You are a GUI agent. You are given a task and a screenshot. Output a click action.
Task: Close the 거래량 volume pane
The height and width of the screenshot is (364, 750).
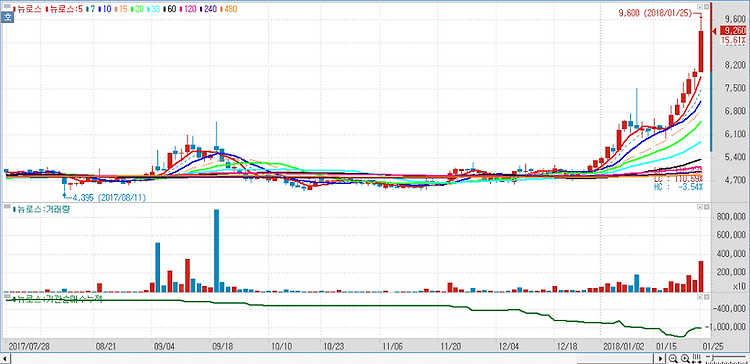[706, 207]
